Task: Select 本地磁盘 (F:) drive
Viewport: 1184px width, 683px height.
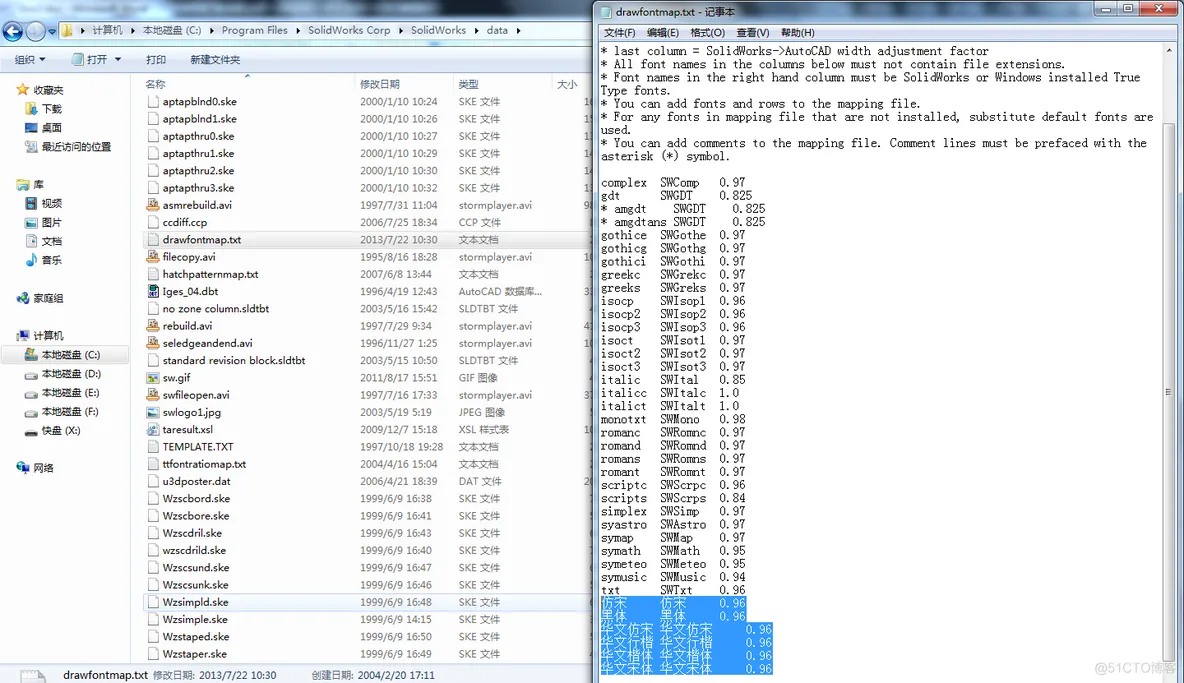Action: tap(70, 411)
